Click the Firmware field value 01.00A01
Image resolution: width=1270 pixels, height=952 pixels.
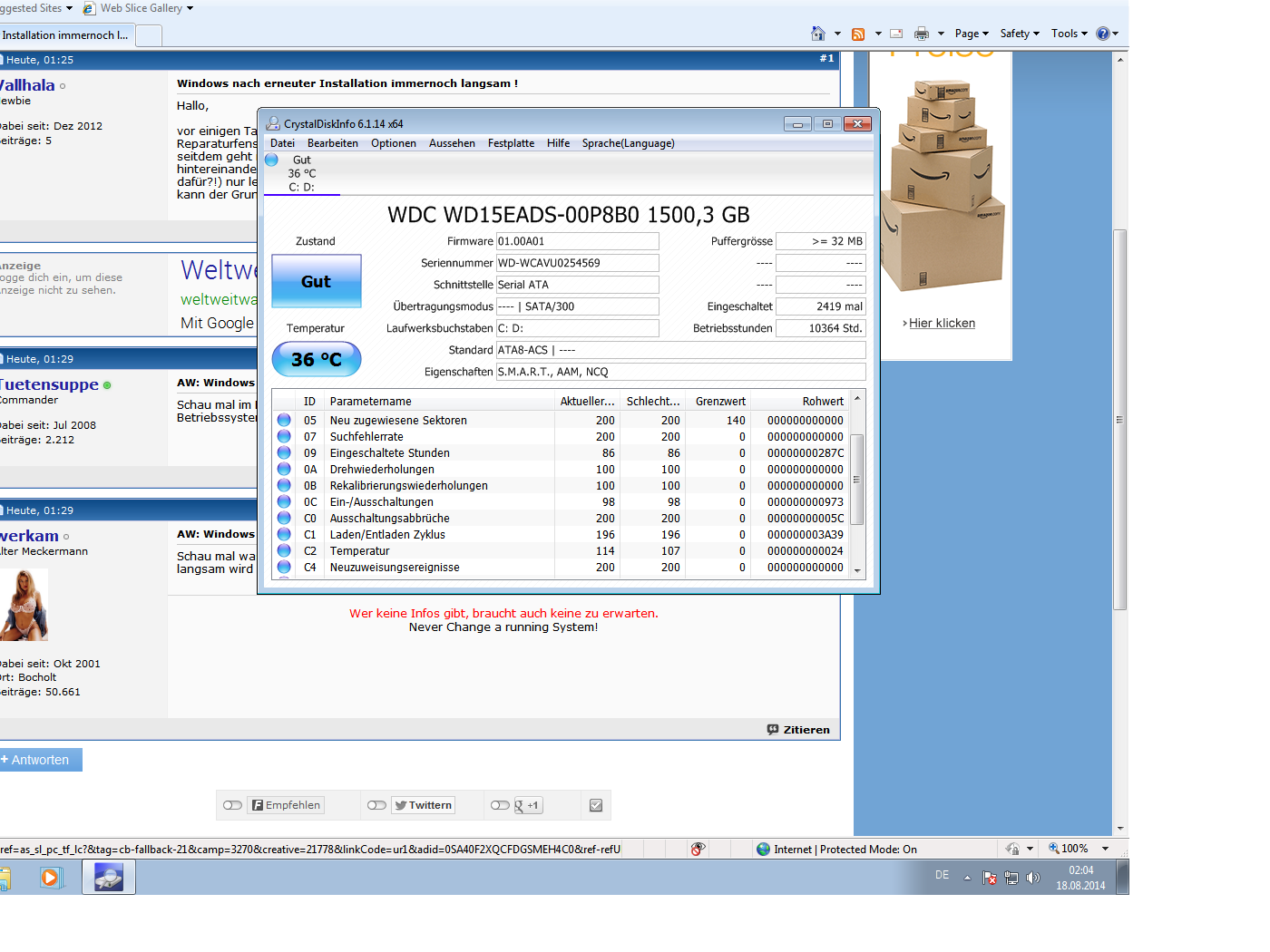[x=578, y=241]
